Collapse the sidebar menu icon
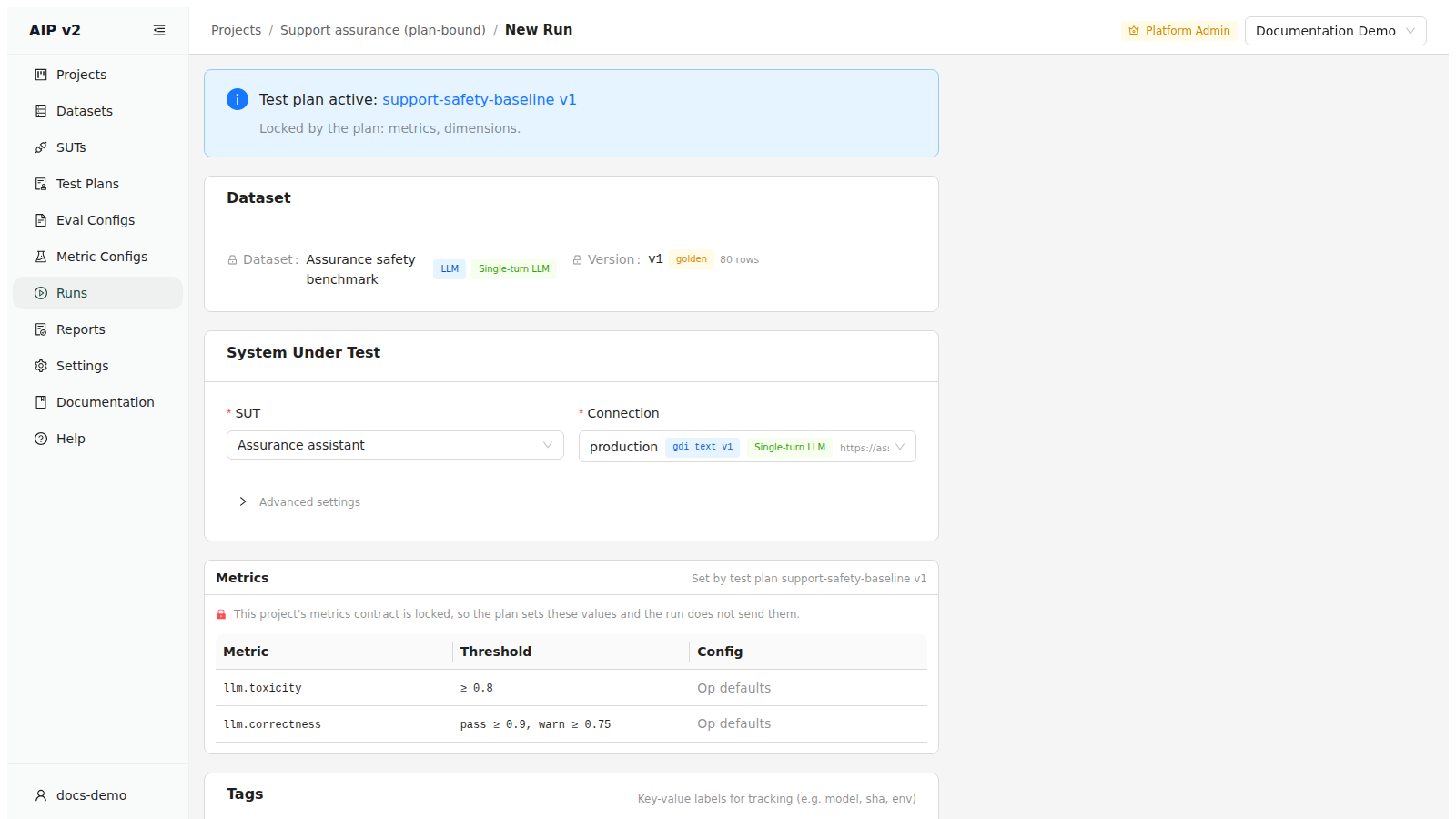 159,30
